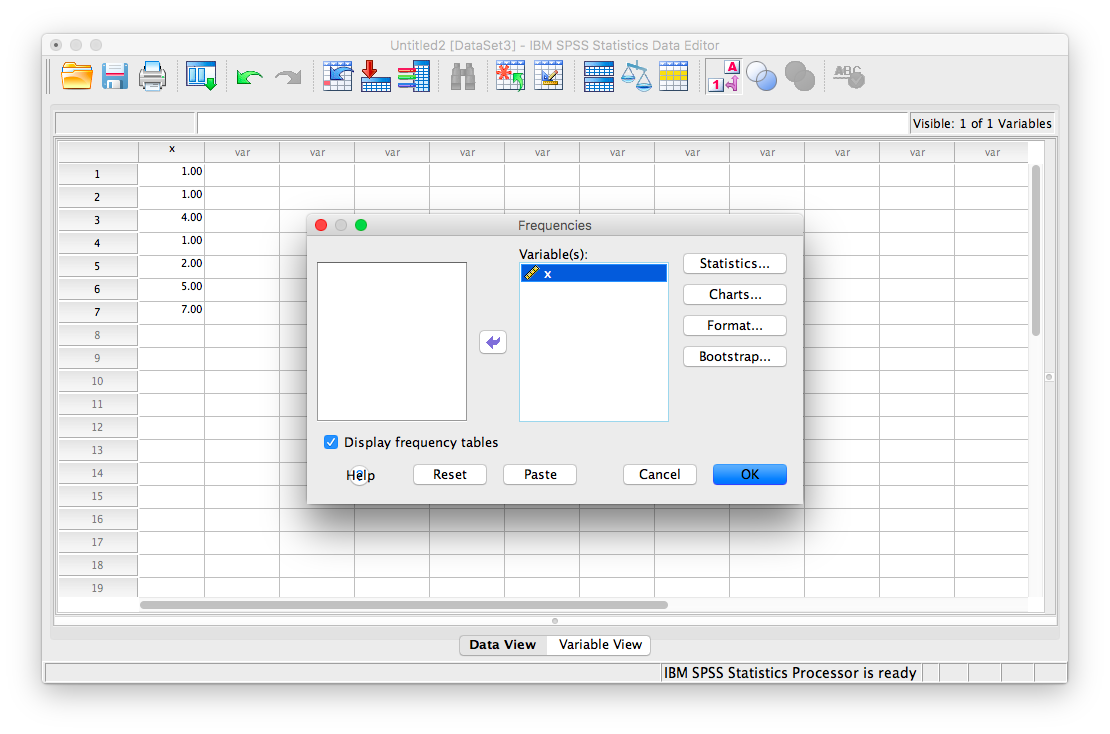
Task: Click the empty source variable list box
Action: [392, 341]
